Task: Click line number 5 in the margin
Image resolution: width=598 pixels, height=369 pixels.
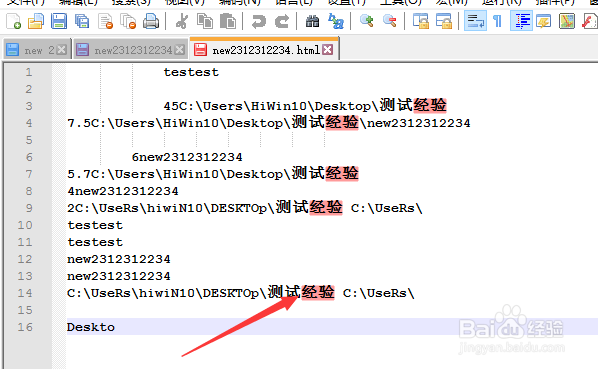Action: point(29,140)
